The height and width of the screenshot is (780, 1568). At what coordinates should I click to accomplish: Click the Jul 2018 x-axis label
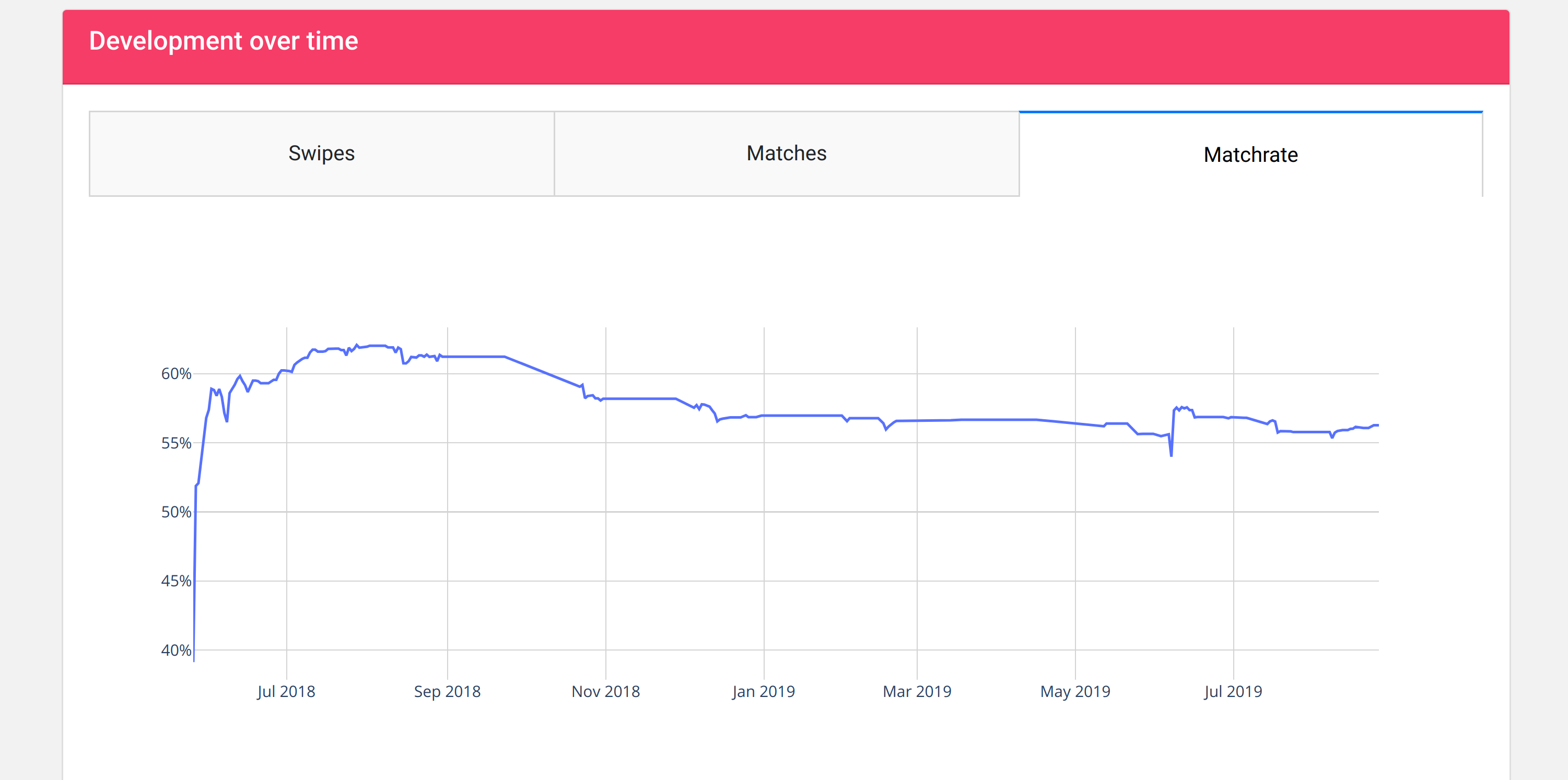tap(286, 691)
